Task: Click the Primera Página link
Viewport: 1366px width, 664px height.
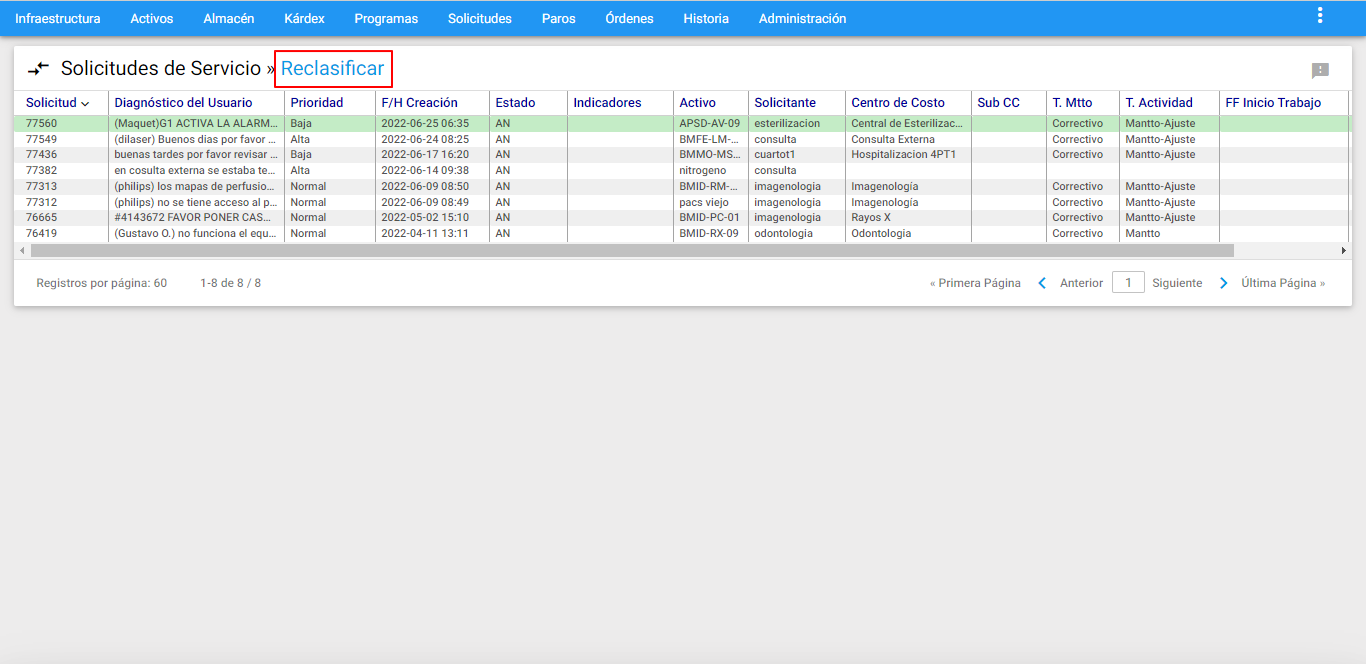Action: tap(975, 283)
